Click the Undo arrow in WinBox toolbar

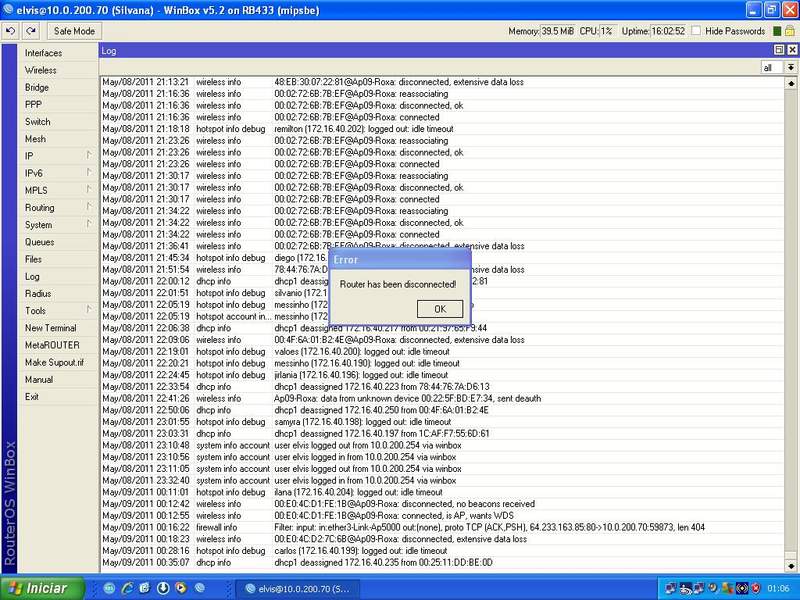(x=11, y=31)
